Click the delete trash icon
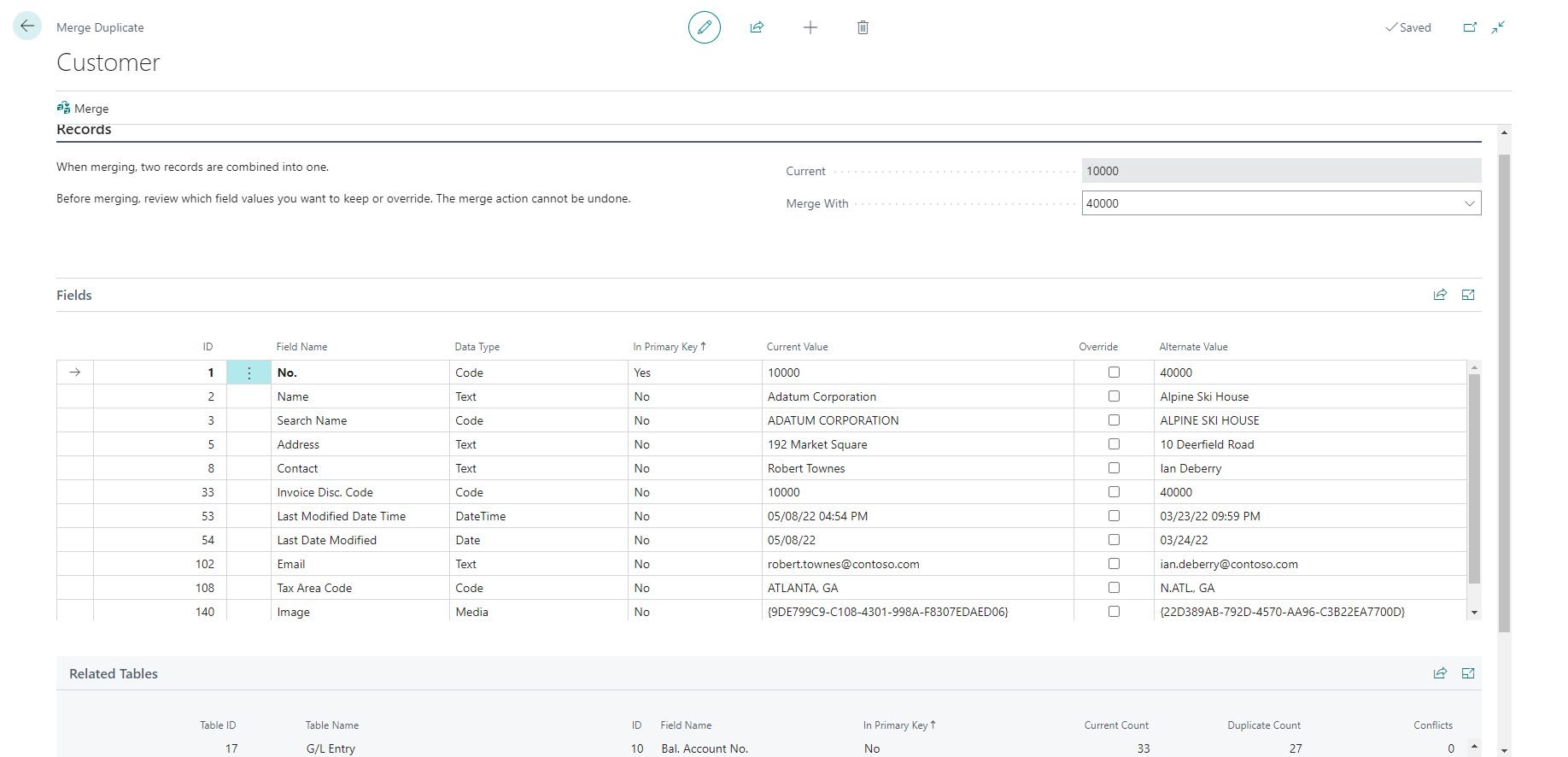1568x757 pixels. (x=863, y=27)
